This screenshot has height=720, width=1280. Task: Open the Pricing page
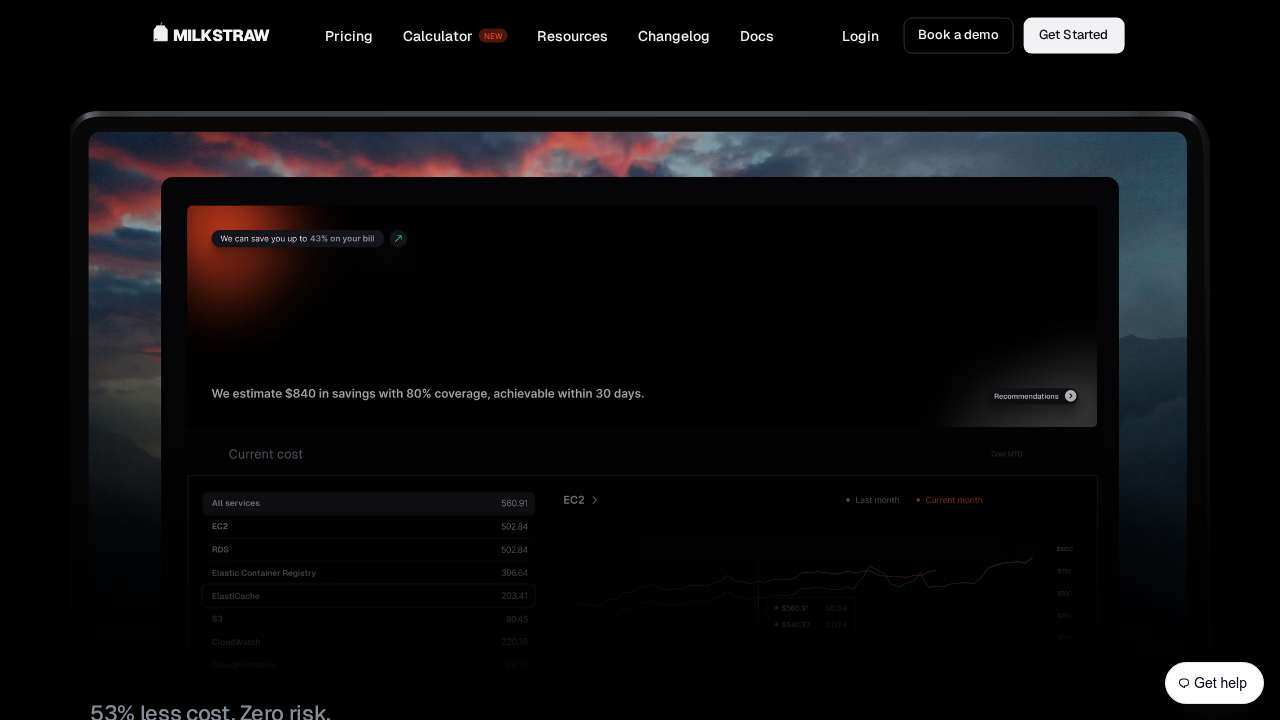pos(348,36)
